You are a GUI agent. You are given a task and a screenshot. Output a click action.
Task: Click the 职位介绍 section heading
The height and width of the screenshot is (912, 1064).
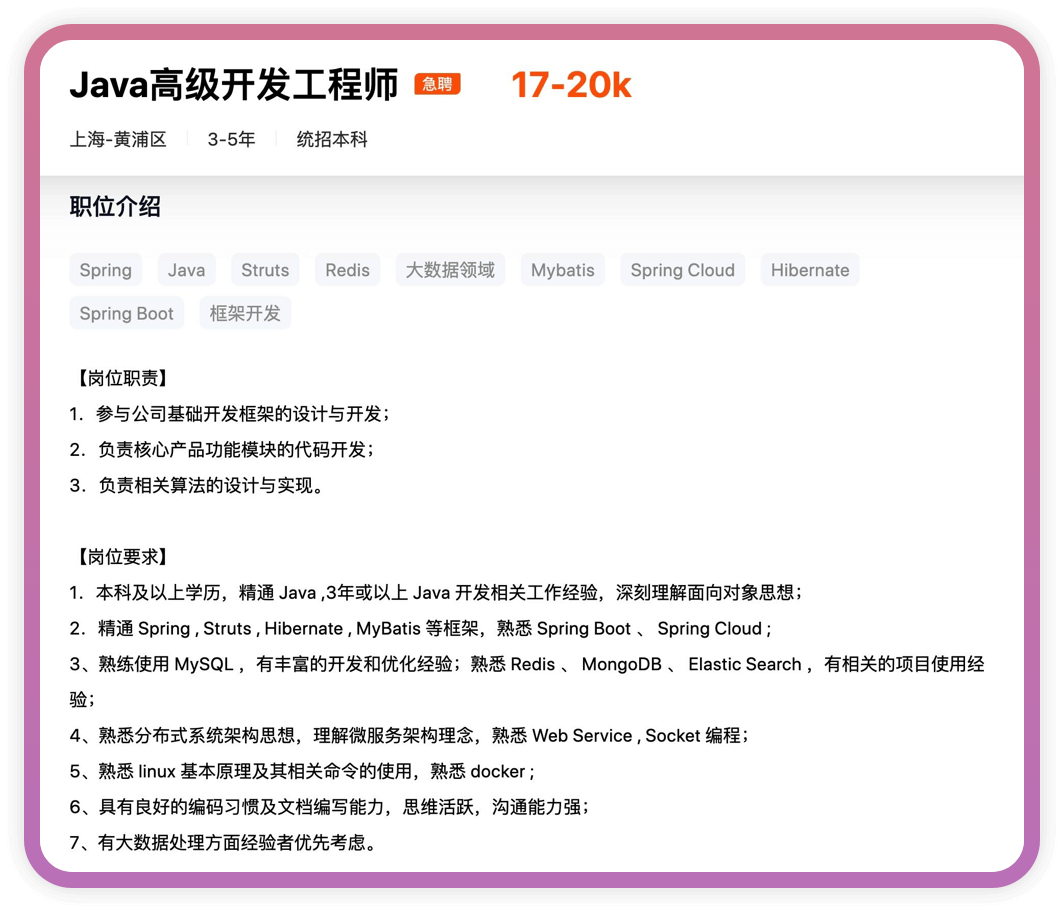[115, 207]
